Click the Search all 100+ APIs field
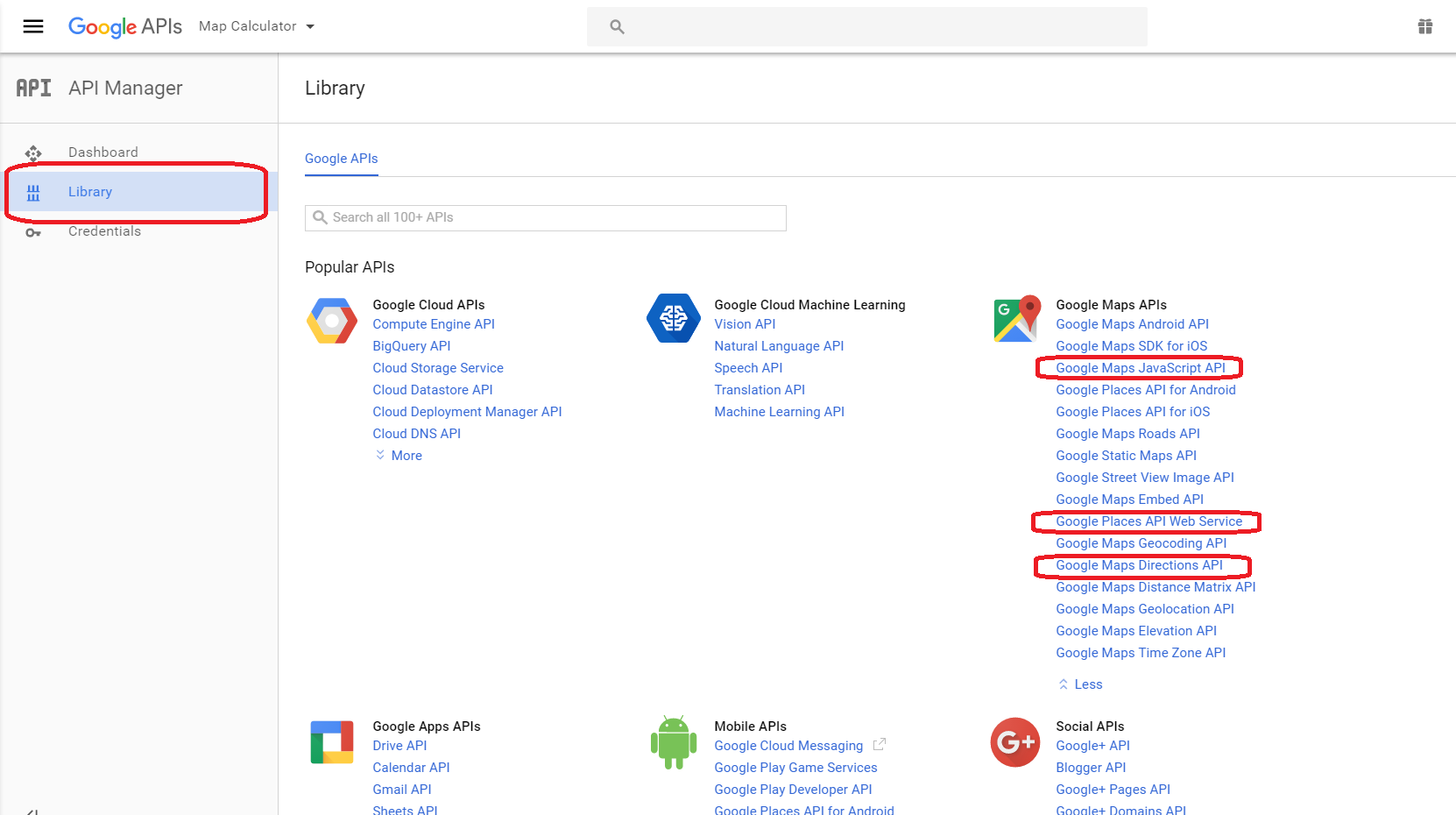1456x815 pixels. [546, 218]
